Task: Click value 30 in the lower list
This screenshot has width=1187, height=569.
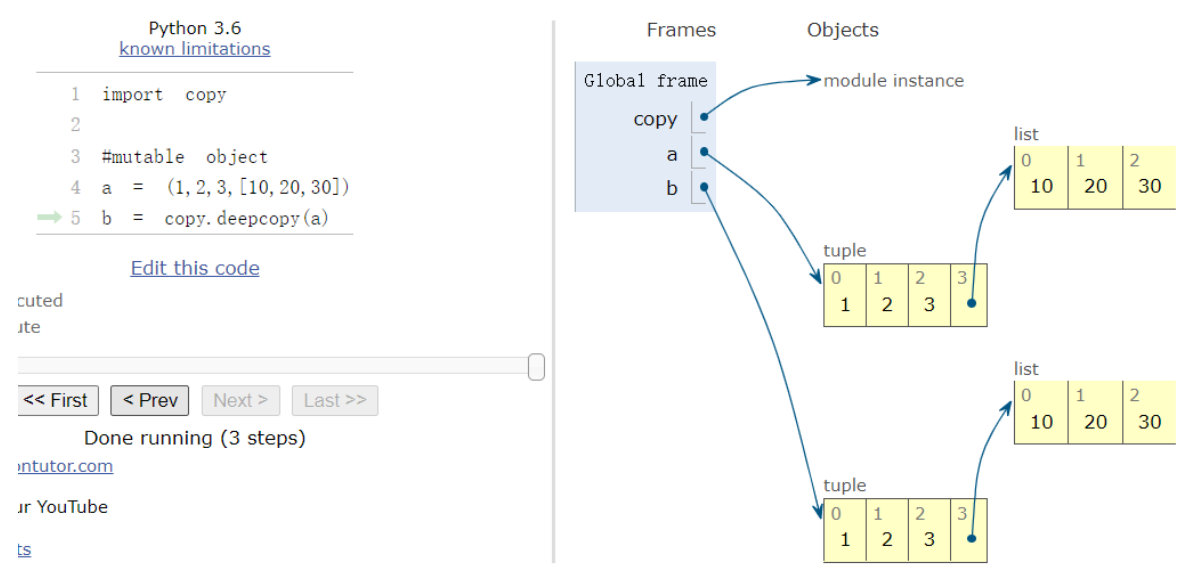Action: tap(1149, 421)
